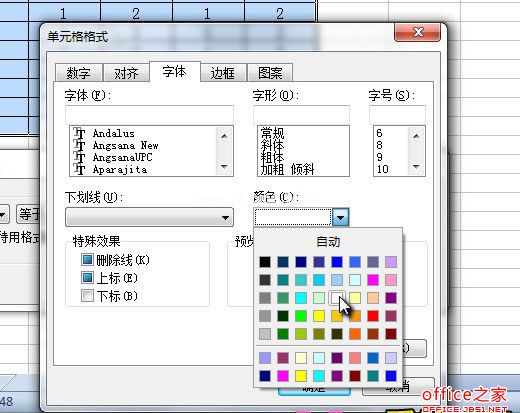Screen dimensions: 520x413
Task: Click the 字号(S) font size input field
Action: coord(397,115)
